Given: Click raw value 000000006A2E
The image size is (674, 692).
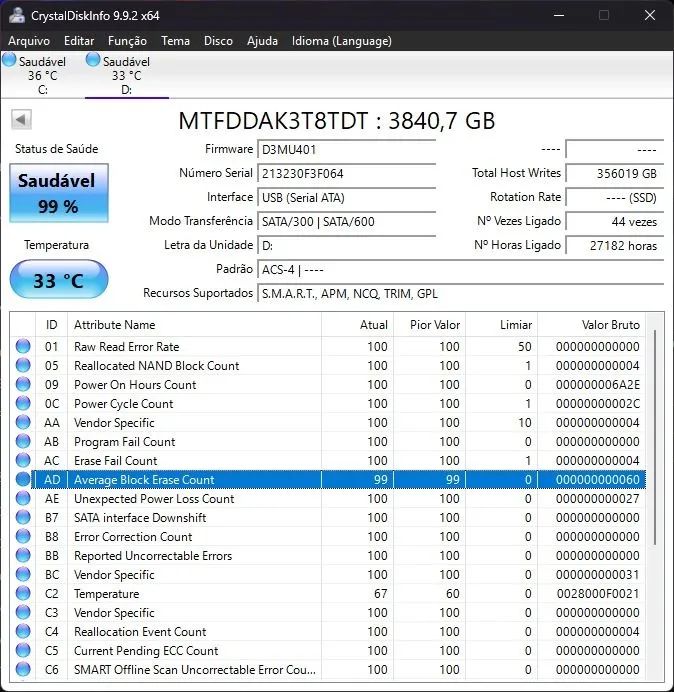Looking at the screenshot, I should click(598, 385).
